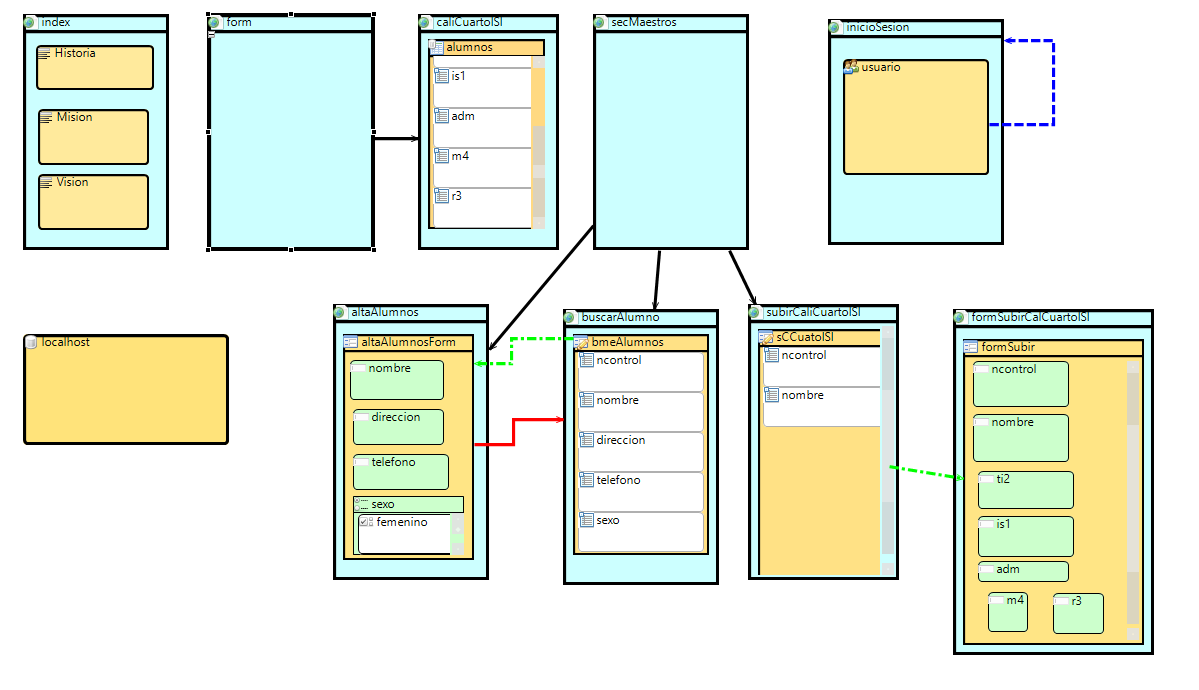Select the Mision element on the index page
The width and height of the screenshot is (1199, 690).
[93, 136]
